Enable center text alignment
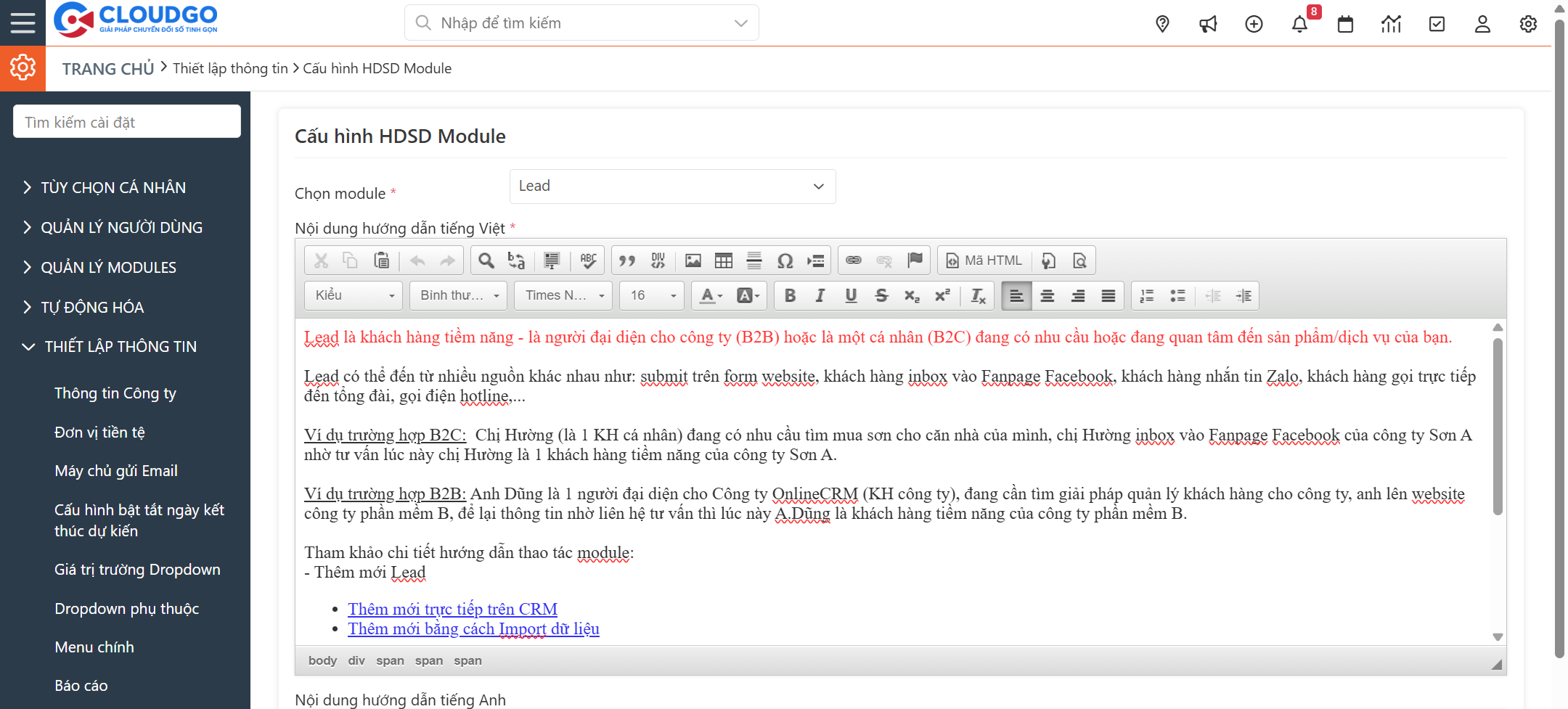Screen dimensions: 1568x709 [1048, 295]
